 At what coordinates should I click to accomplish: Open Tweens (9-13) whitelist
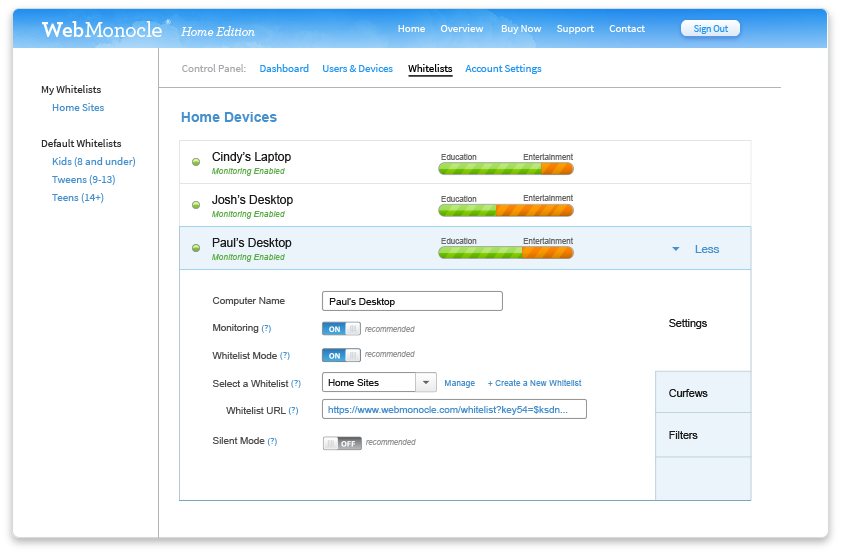(x=84, y=180)
